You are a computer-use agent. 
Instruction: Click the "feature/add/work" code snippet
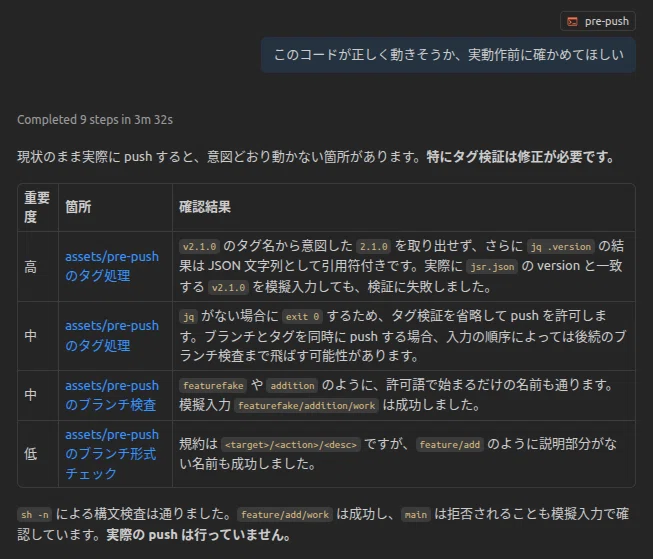pos(285,515)
